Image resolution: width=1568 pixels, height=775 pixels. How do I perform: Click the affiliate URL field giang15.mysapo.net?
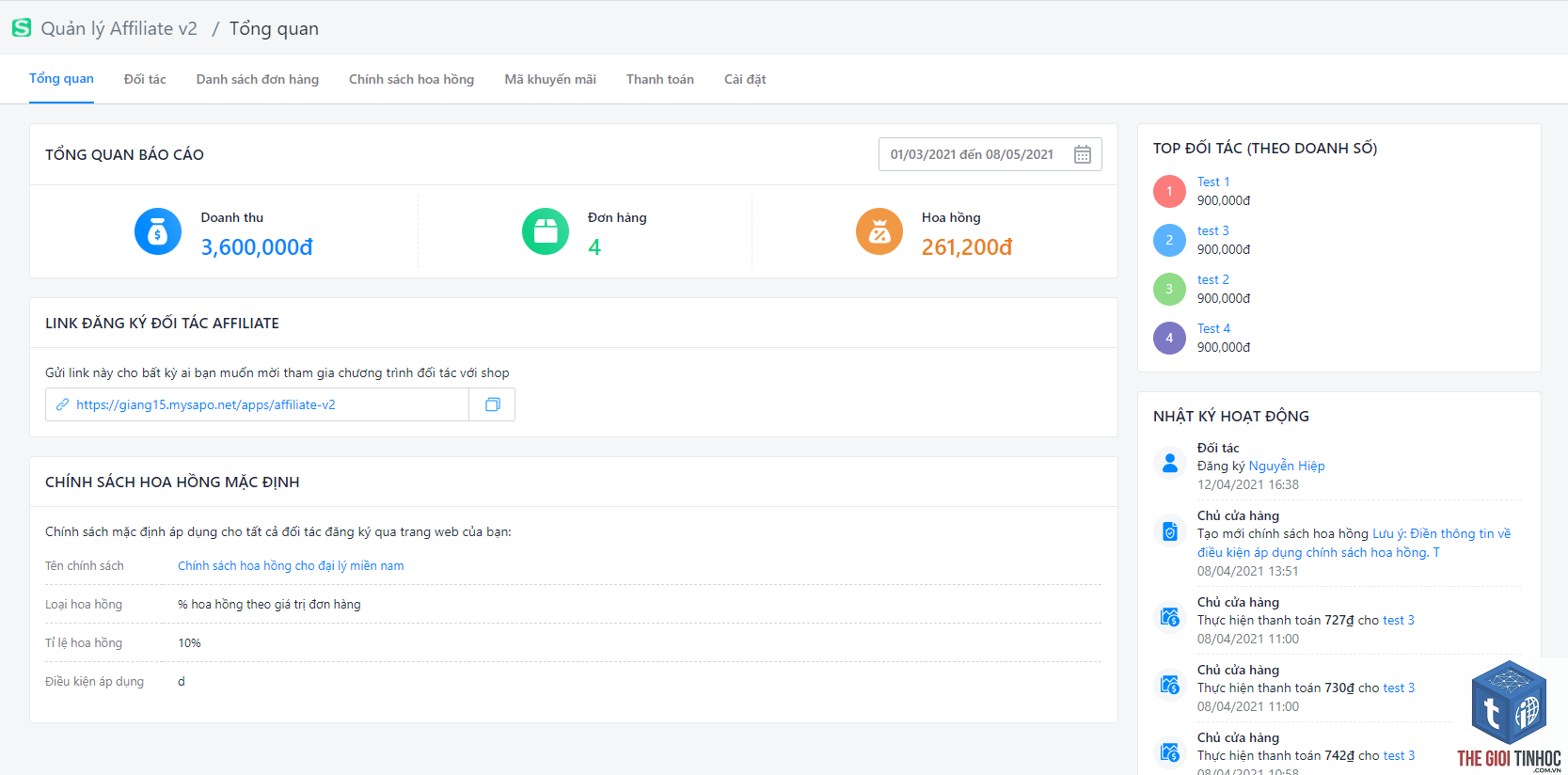click(257, 404)
